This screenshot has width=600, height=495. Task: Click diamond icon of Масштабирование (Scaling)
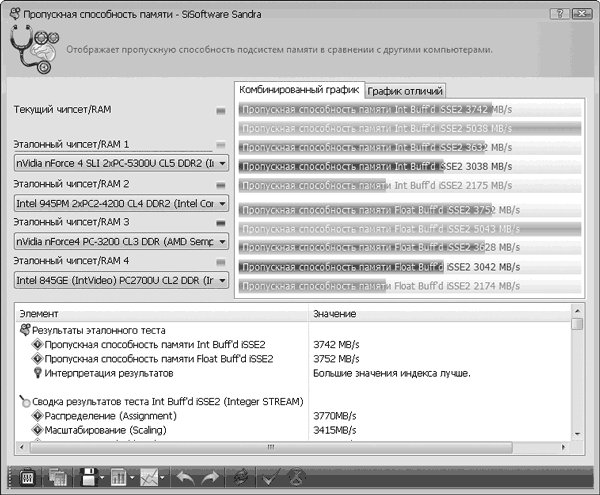(38, 430)
